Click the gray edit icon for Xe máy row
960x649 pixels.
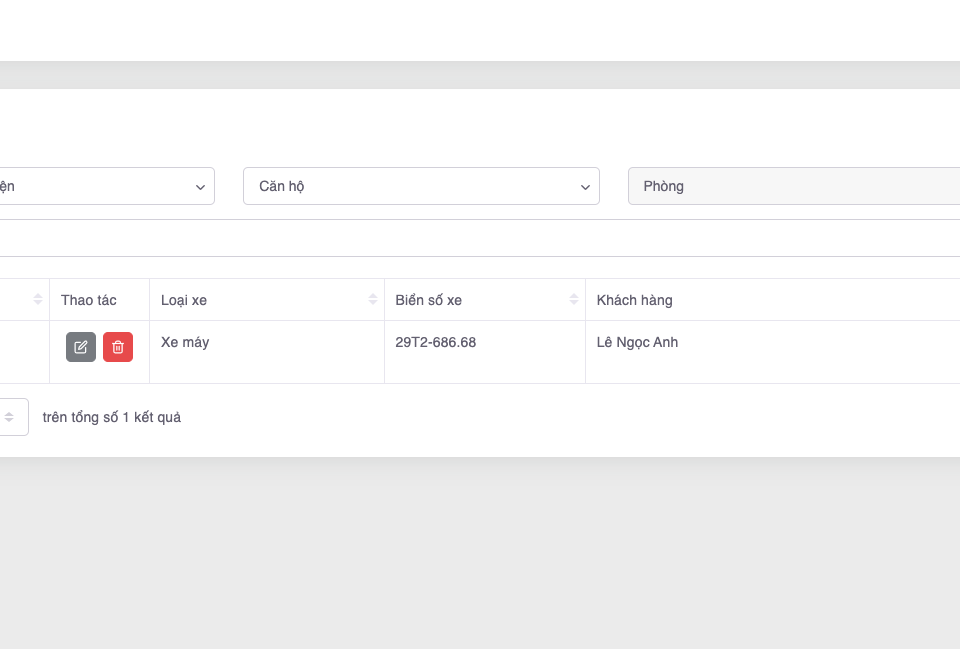pyautogui.click(x=81, y=347)
